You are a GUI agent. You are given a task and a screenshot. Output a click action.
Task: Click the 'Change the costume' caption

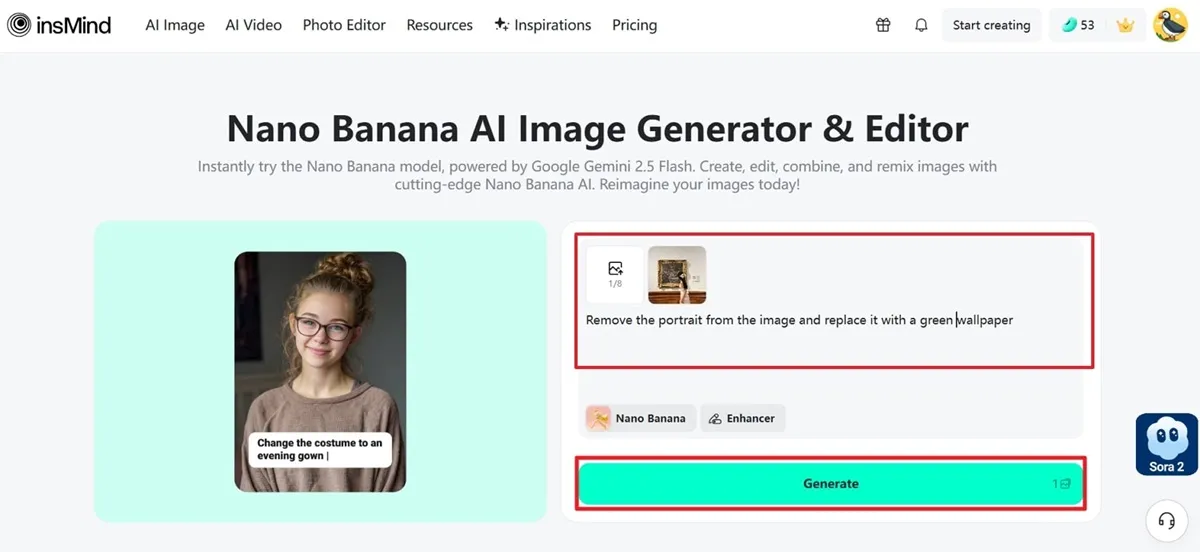319,449
